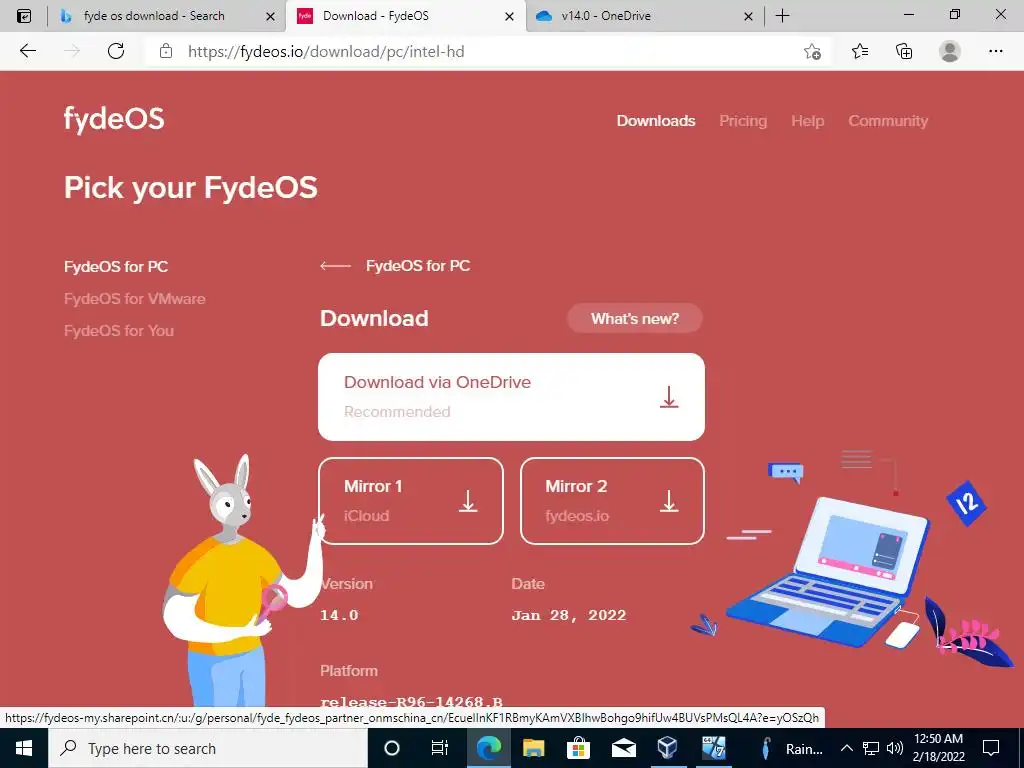Image resolution: width=1024 pixels, height=768 pixels.
Task: Click the profile avatar icon
Action: click(950, 51)
